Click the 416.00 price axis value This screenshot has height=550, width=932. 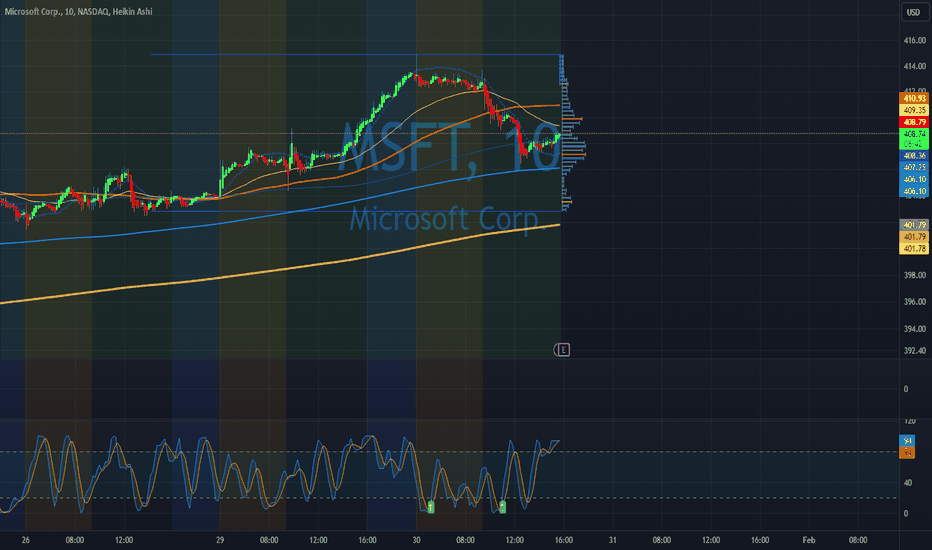coord(915,40)
